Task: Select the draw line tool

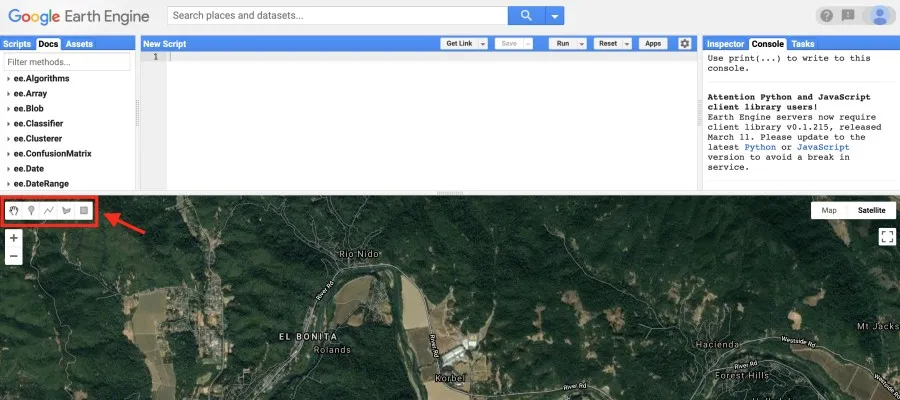Action: pos(48,211)
